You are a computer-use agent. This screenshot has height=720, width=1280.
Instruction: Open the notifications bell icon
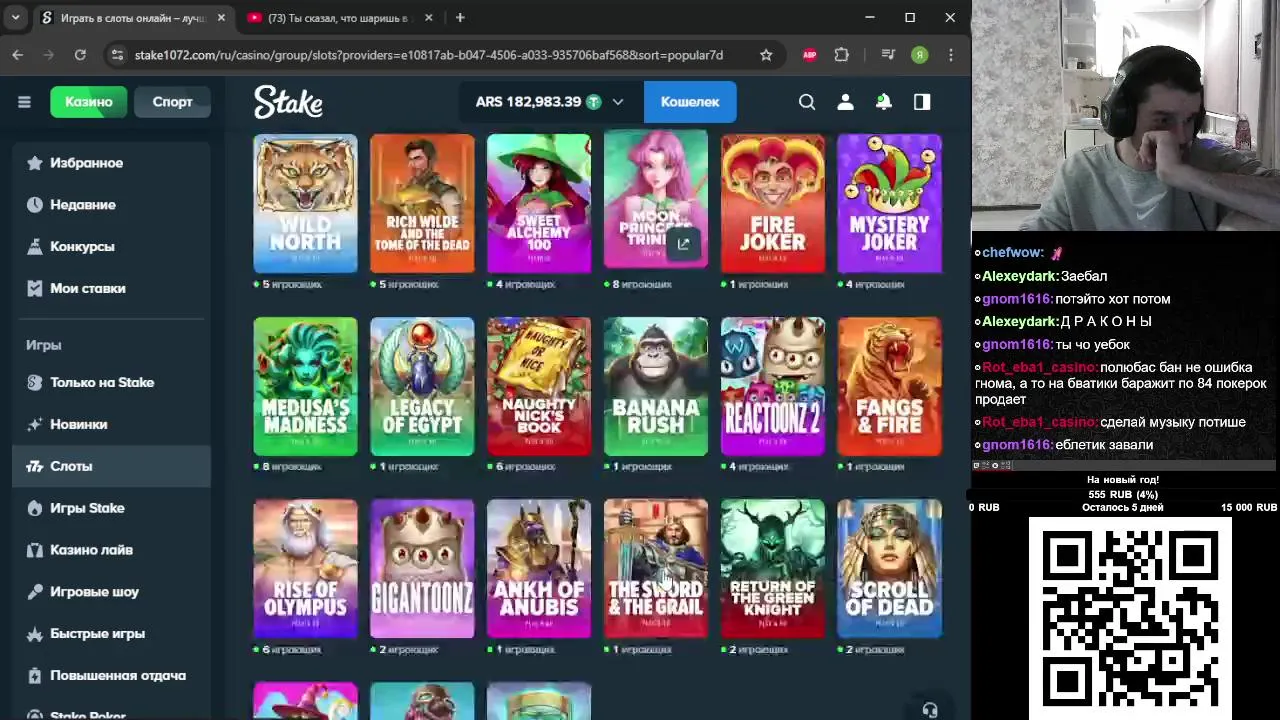(x=884, y=102)
